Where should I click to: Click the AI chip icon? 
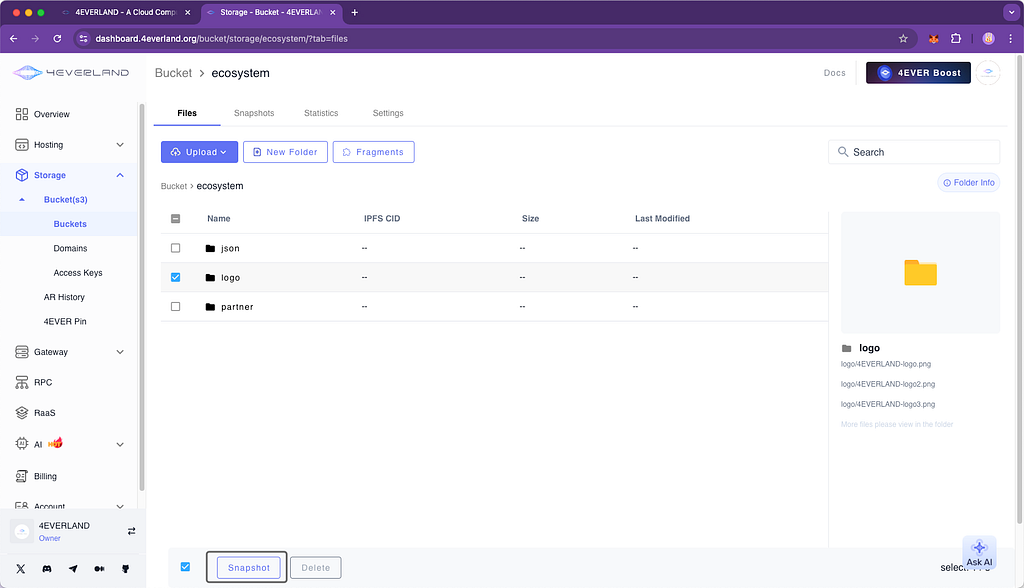click(22, 444)
